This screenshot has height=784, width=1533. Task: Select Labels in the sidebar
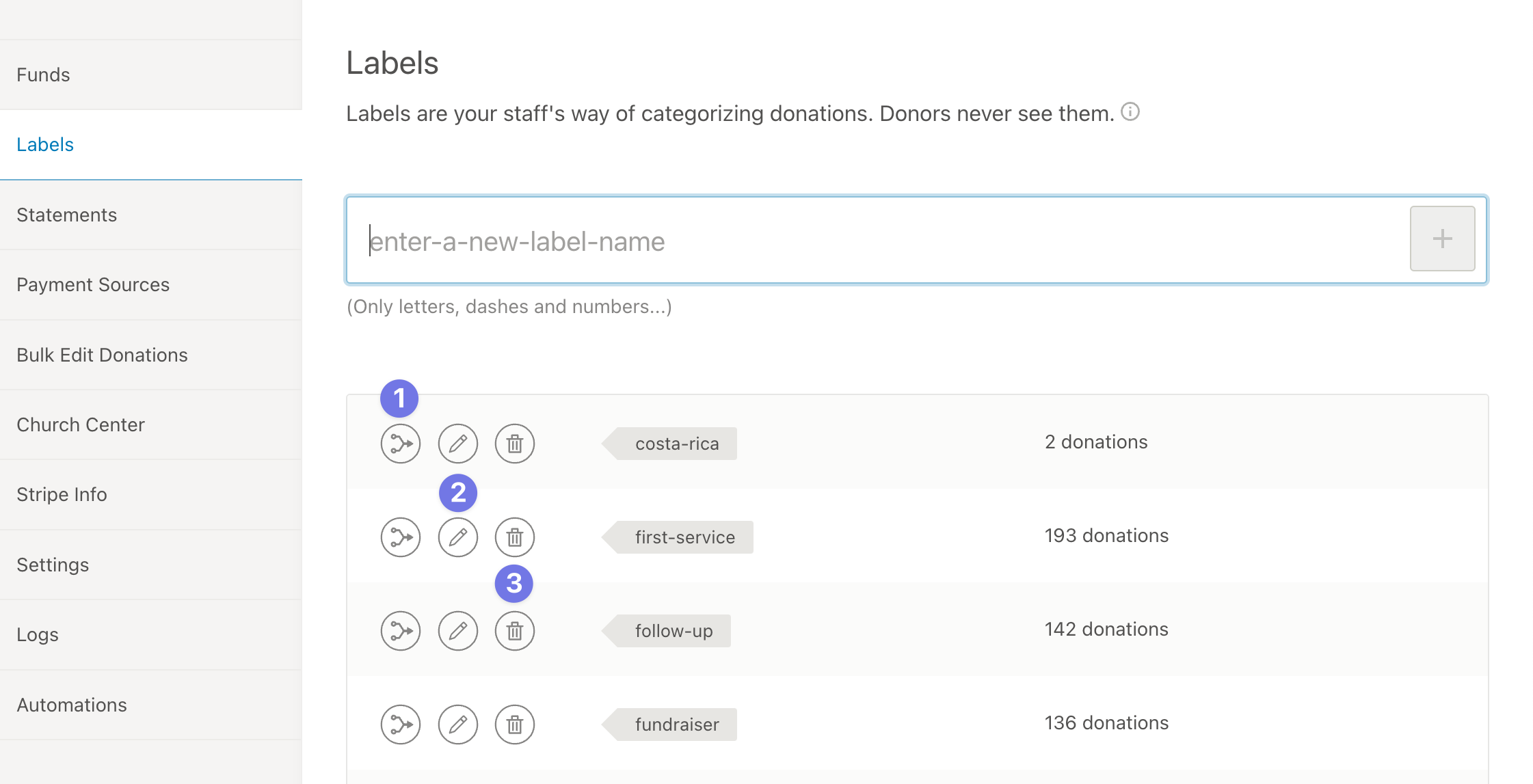click(x=150, y=144)
